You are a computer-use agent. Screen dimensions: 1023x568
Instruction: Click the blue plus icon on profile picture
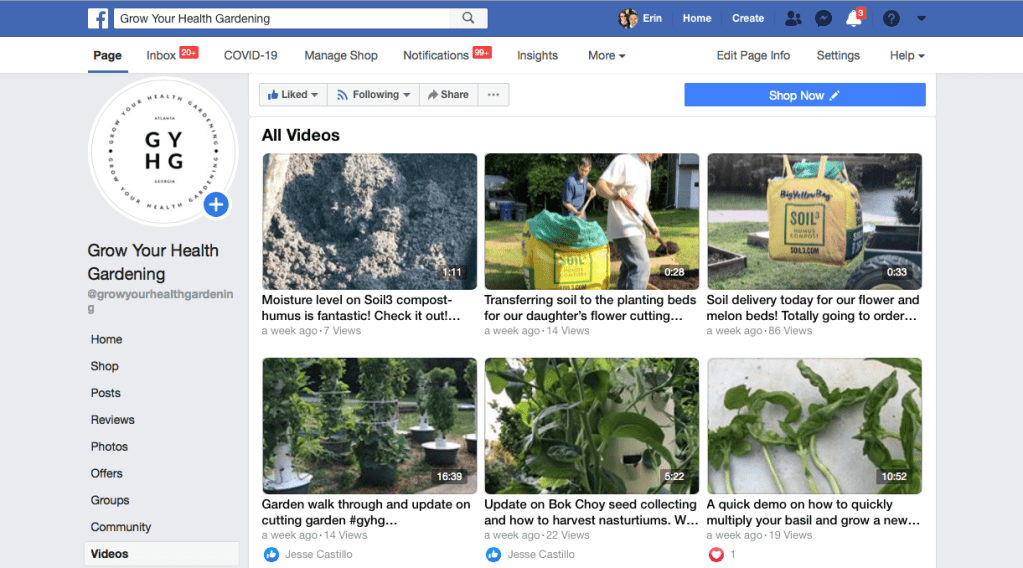[x=216, y=205]
